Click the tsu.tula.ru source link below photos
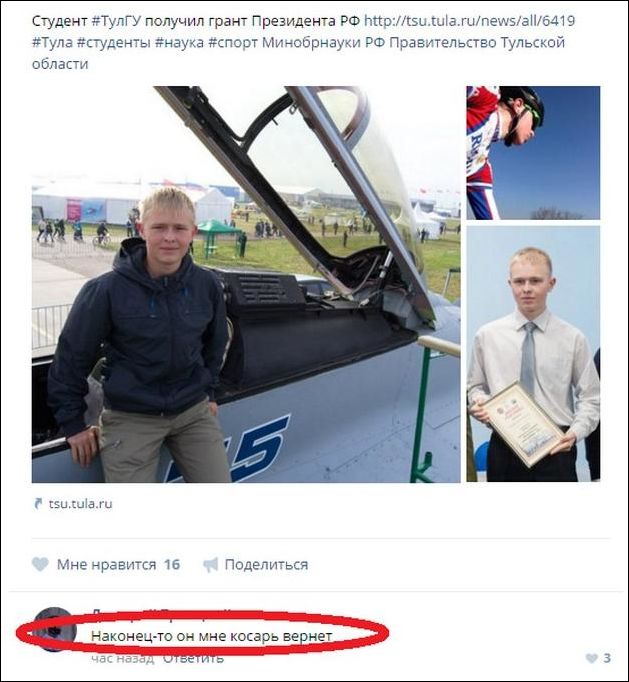Screen dimensions: 629x682 click(80, 504)
